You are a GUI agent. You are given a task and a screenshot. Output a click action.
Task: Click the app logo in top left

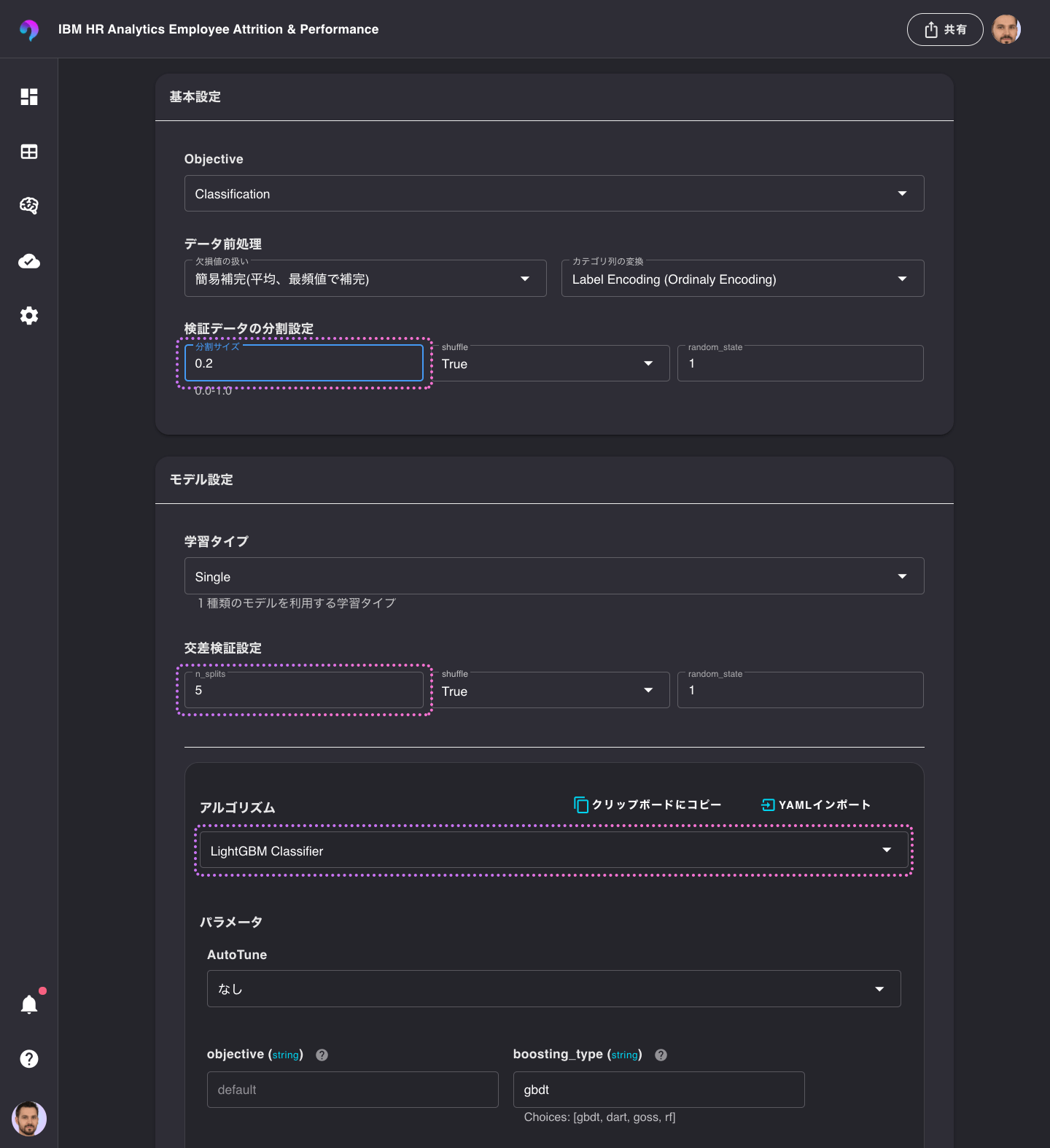coord(29,29)
